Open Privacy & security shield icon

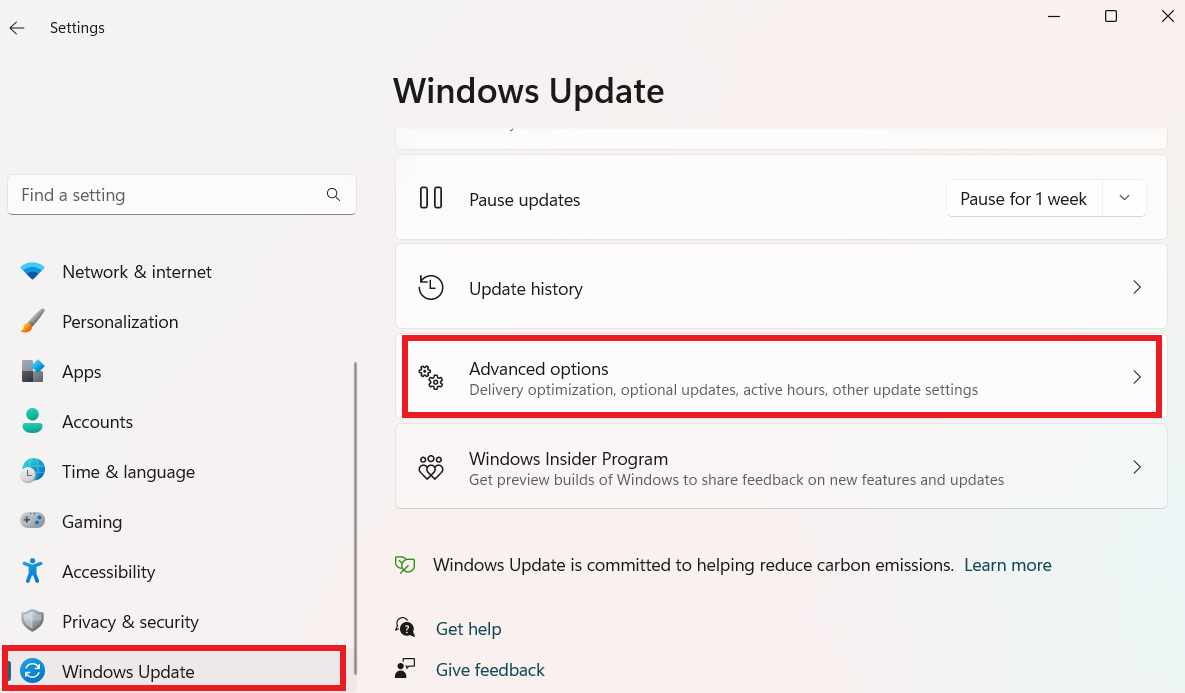tap(33, 621)
